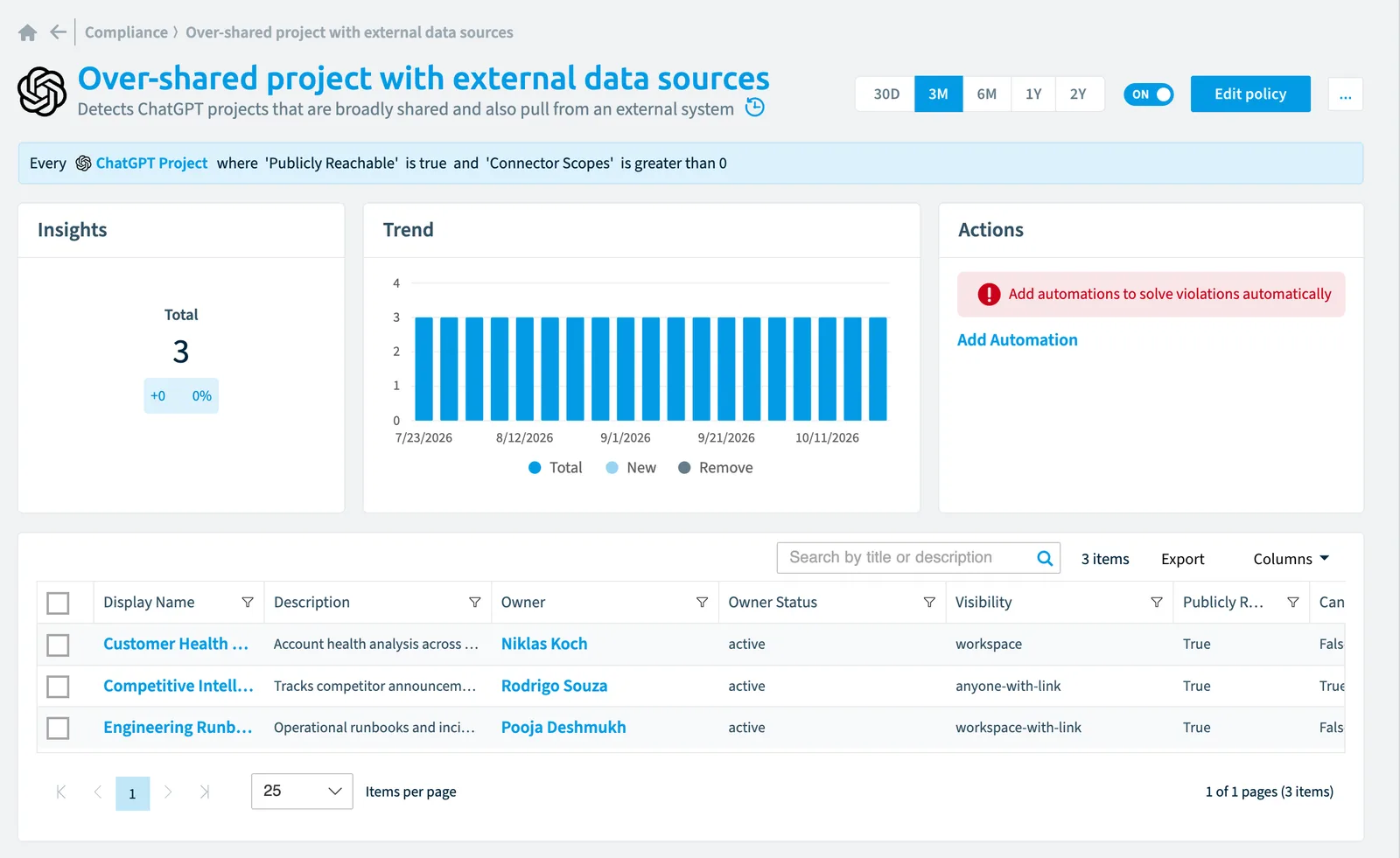Export the table results
Image resolution: width=1400 pixels, height=858 pixels.
1183,559
